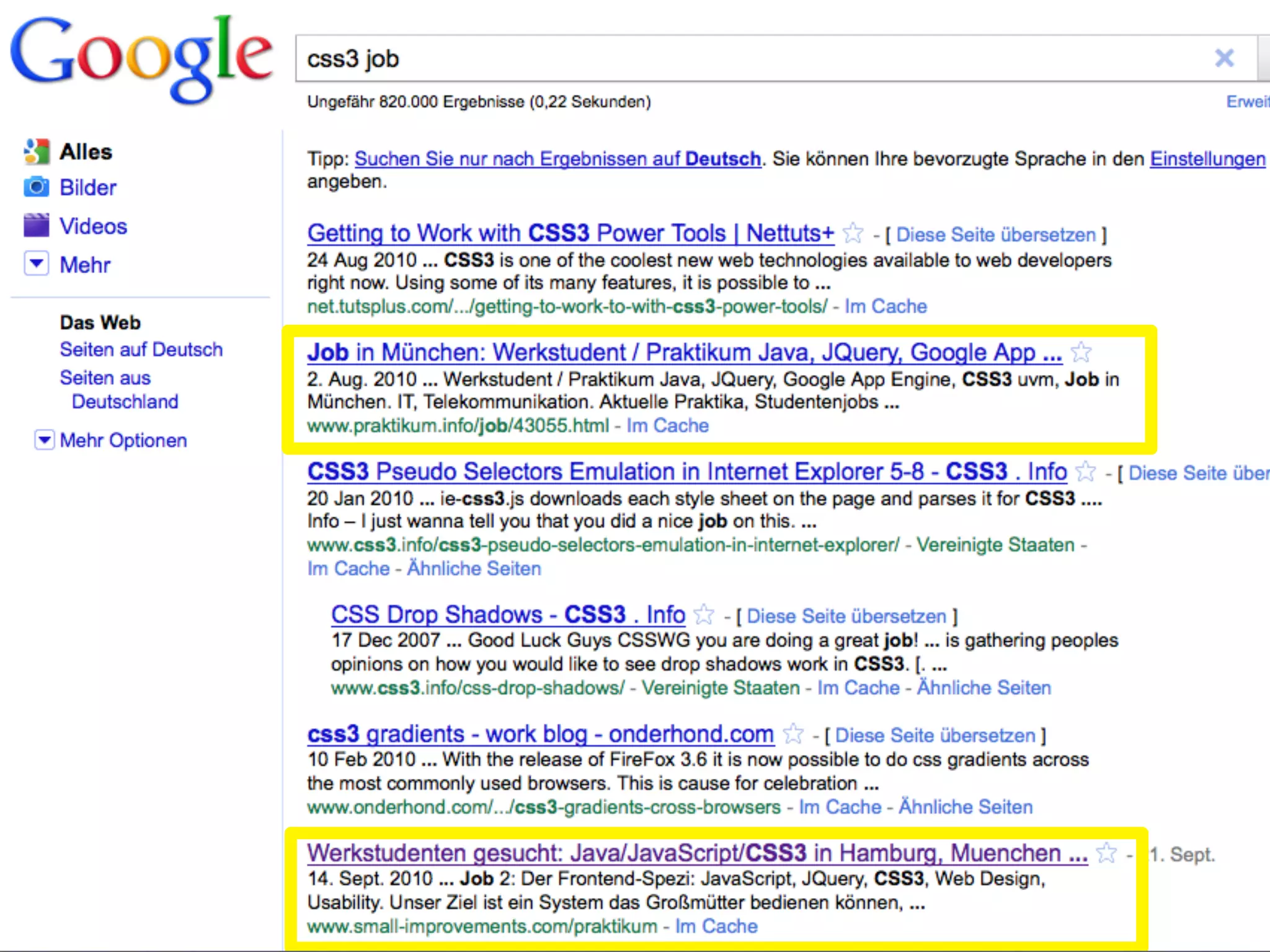
Task: Open Im Cache for praktikum.info result
Action: pyautogui.click(x=667, y=426)
